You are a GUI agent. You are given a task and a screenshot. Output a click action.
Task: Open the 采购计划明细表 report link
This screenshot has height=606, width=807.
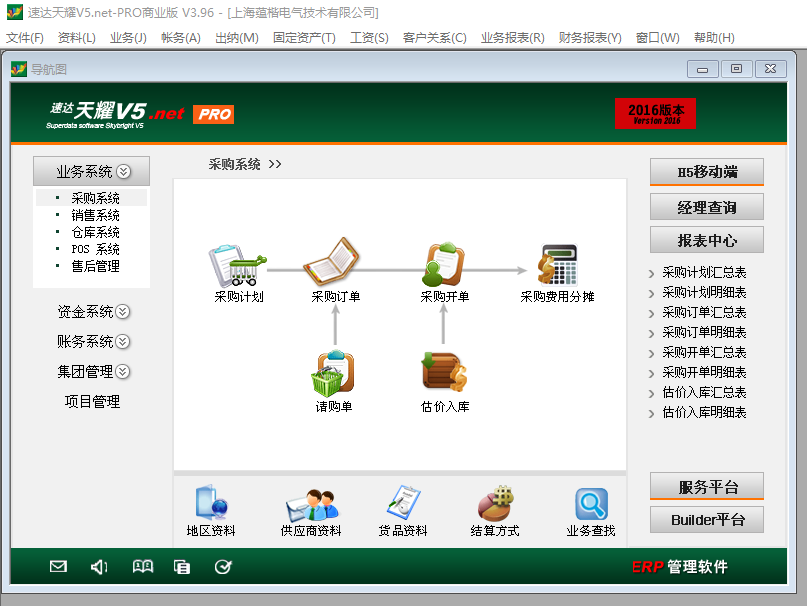pyautogui.click(x=704, y=292)
